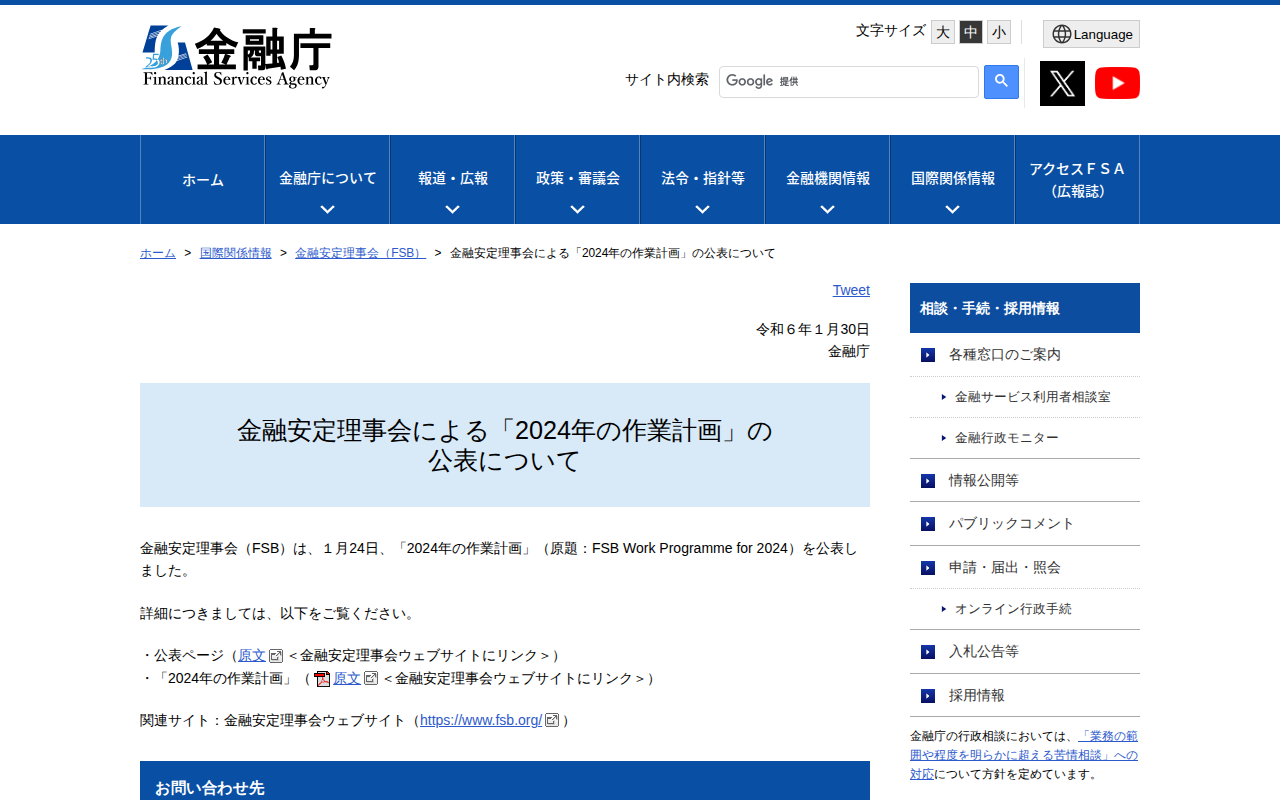
Task: Click the Tweet link
Action: [x=851, y=290]
